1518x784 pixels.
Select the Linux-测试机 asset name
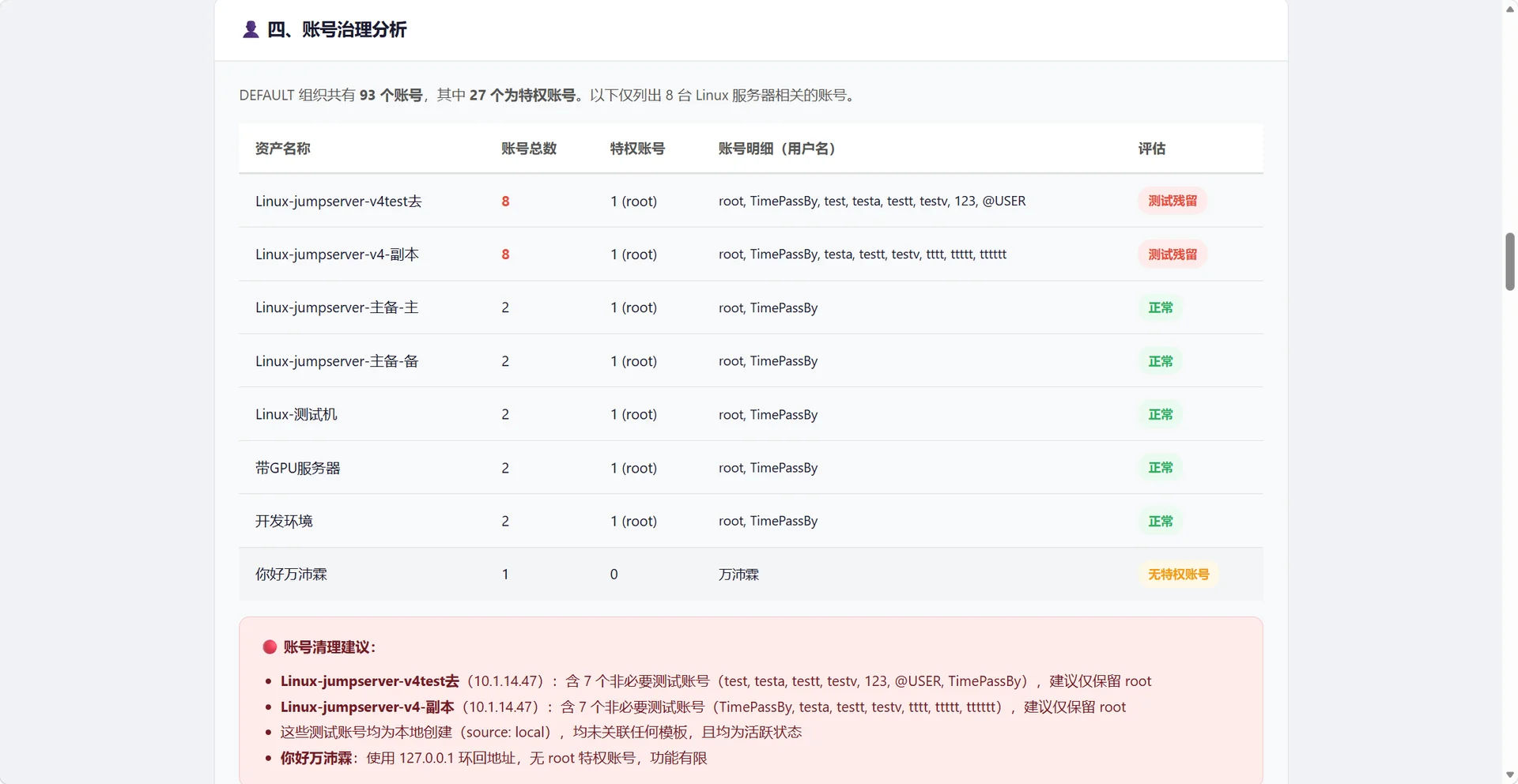(x=296, y=414)
